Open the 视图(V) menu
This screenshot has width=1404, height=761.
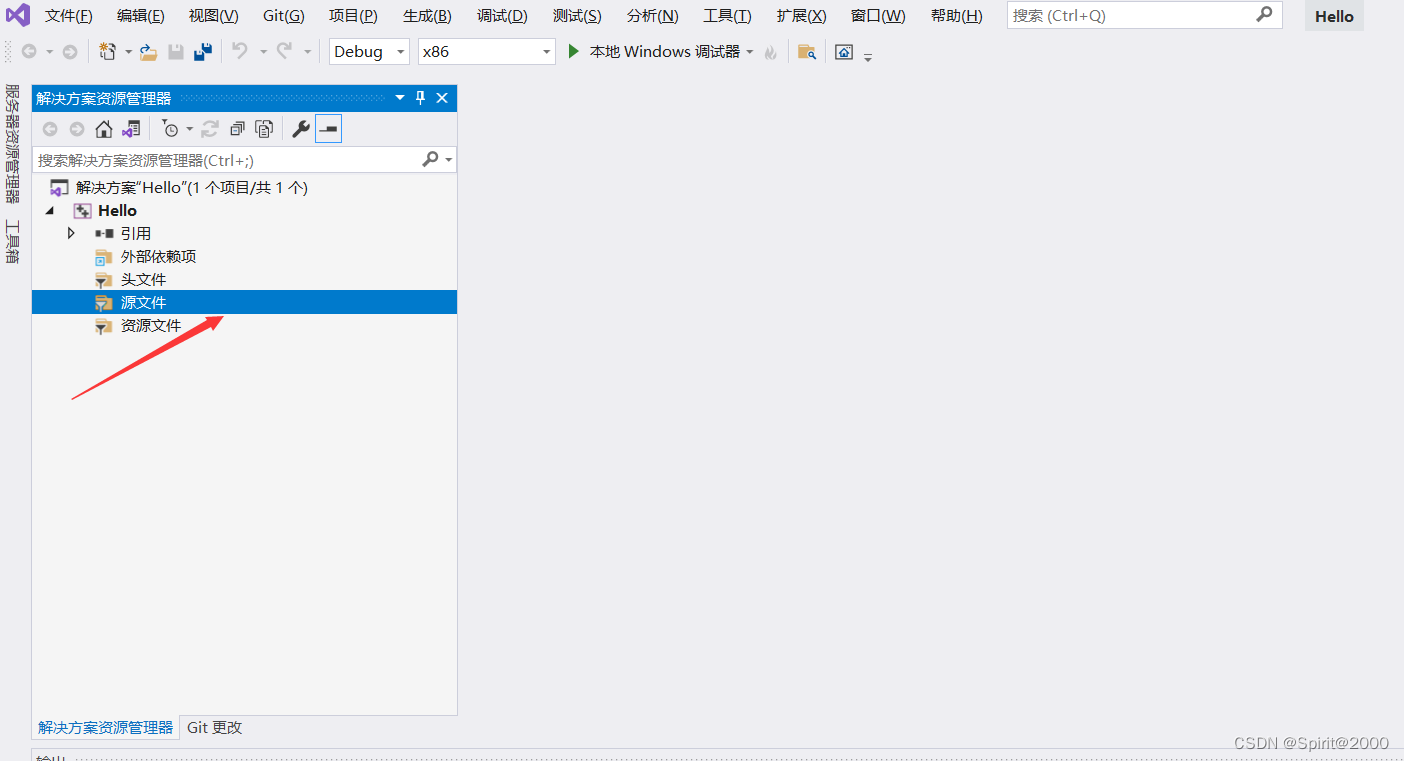pyautogui.click(x=214, y=16)
